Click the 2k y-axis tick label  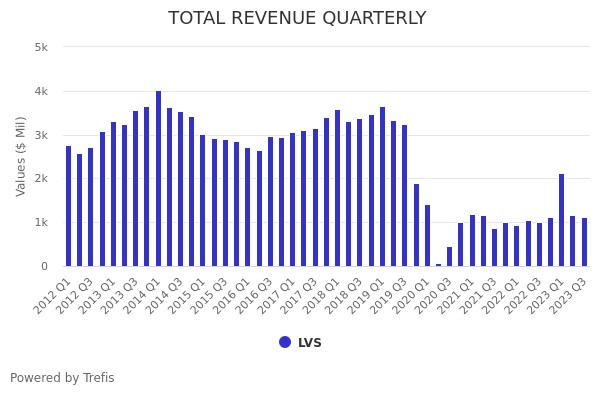point(41,179)
